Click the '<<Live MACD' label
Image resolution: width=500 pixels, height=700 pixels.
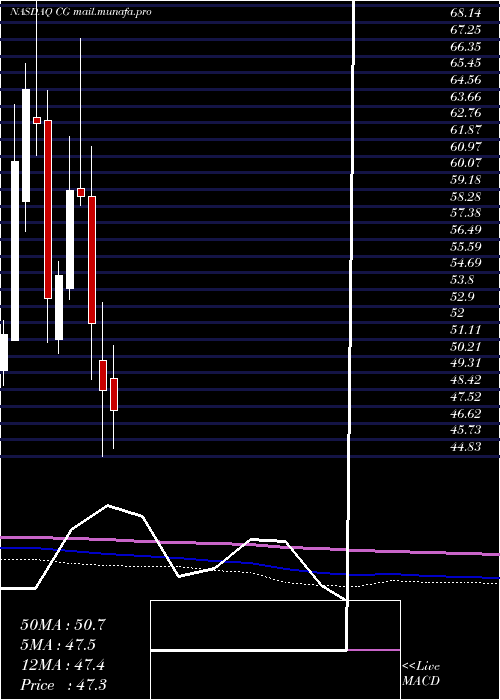coord(421,674)
